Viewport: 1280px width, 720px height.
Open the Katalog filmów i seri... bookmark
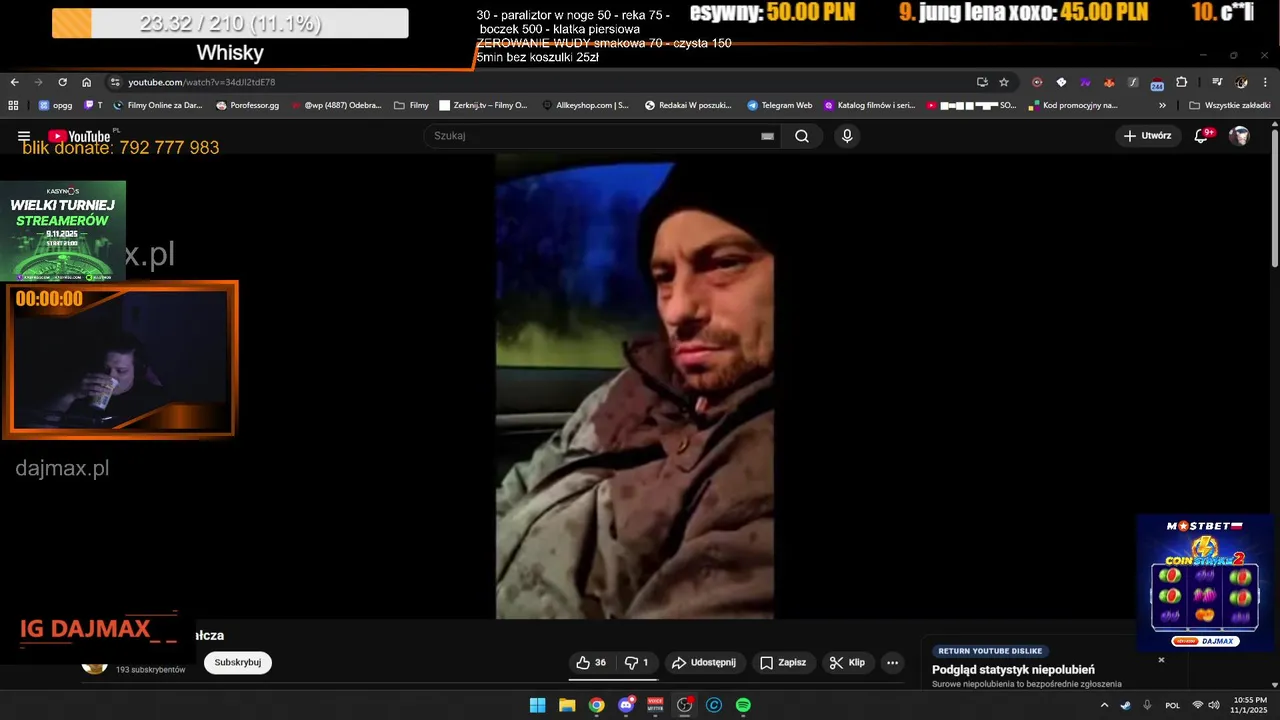[x=869, y=105]
